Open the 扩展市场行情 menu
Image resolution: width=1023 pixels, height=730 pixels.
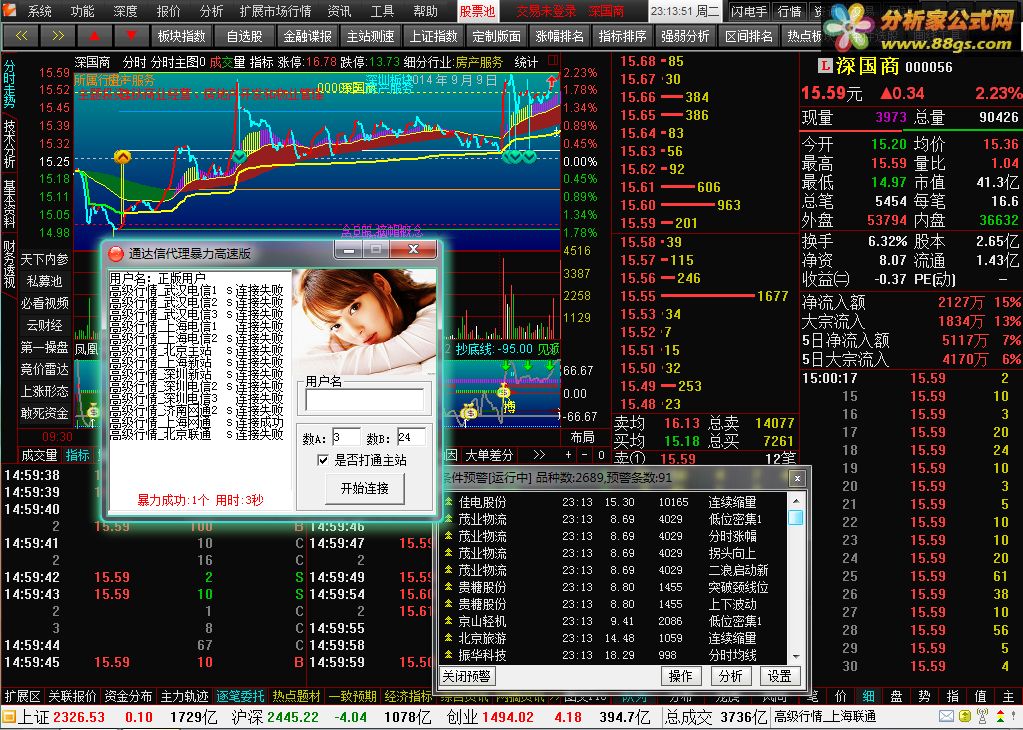click(x=275, y=11)
